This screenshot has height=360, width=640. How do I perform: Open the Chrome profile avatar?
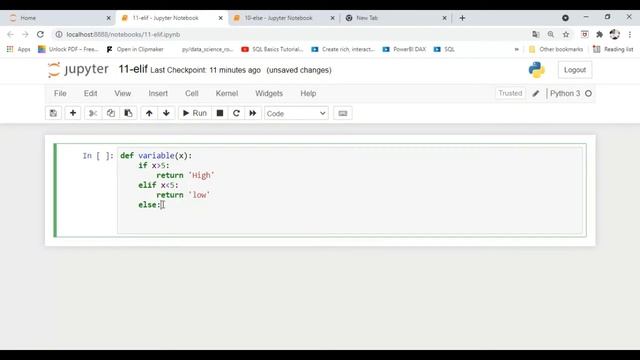tap(614, 35)
